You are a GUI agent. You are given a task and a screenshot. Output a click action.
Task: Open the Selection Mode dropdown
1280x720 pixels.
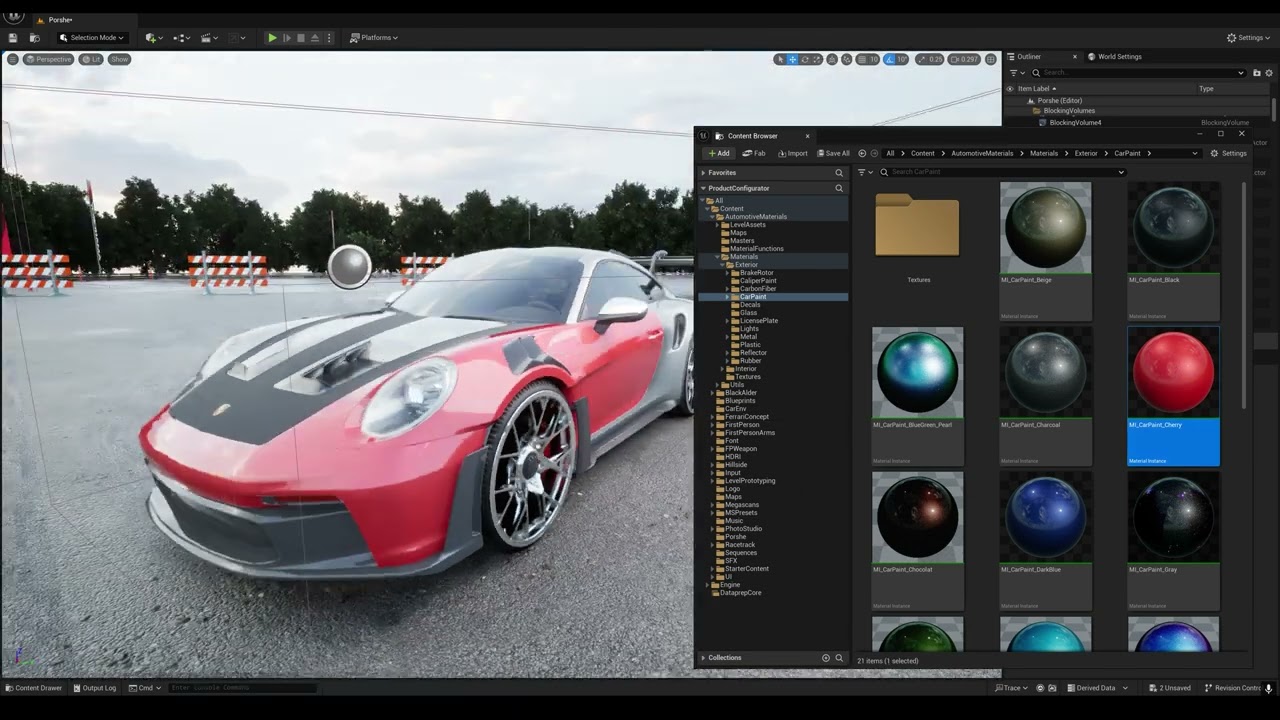pos(92,38)
